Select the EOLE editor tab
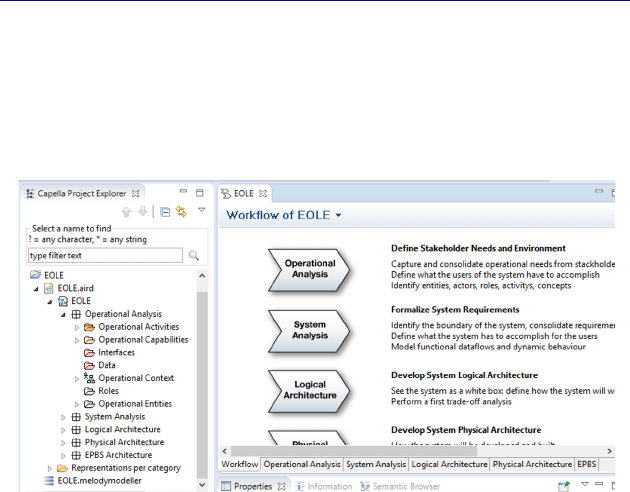The width and height of the screenshot is (630, 492). (243, 194)
